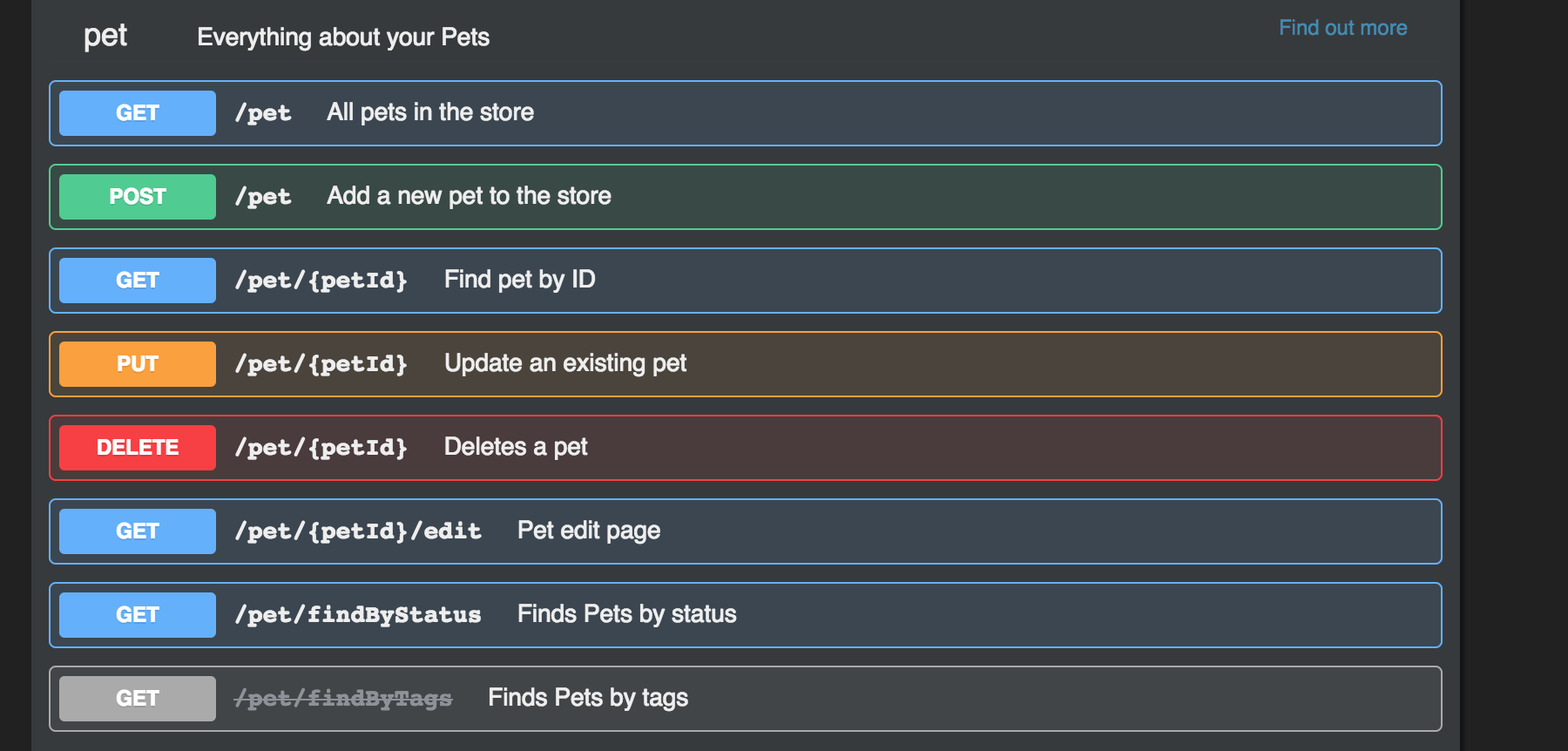This screenshot has width=1568, height=751.
Task: Open the "Deletes a pet" operation
Action: pos(516,447)
